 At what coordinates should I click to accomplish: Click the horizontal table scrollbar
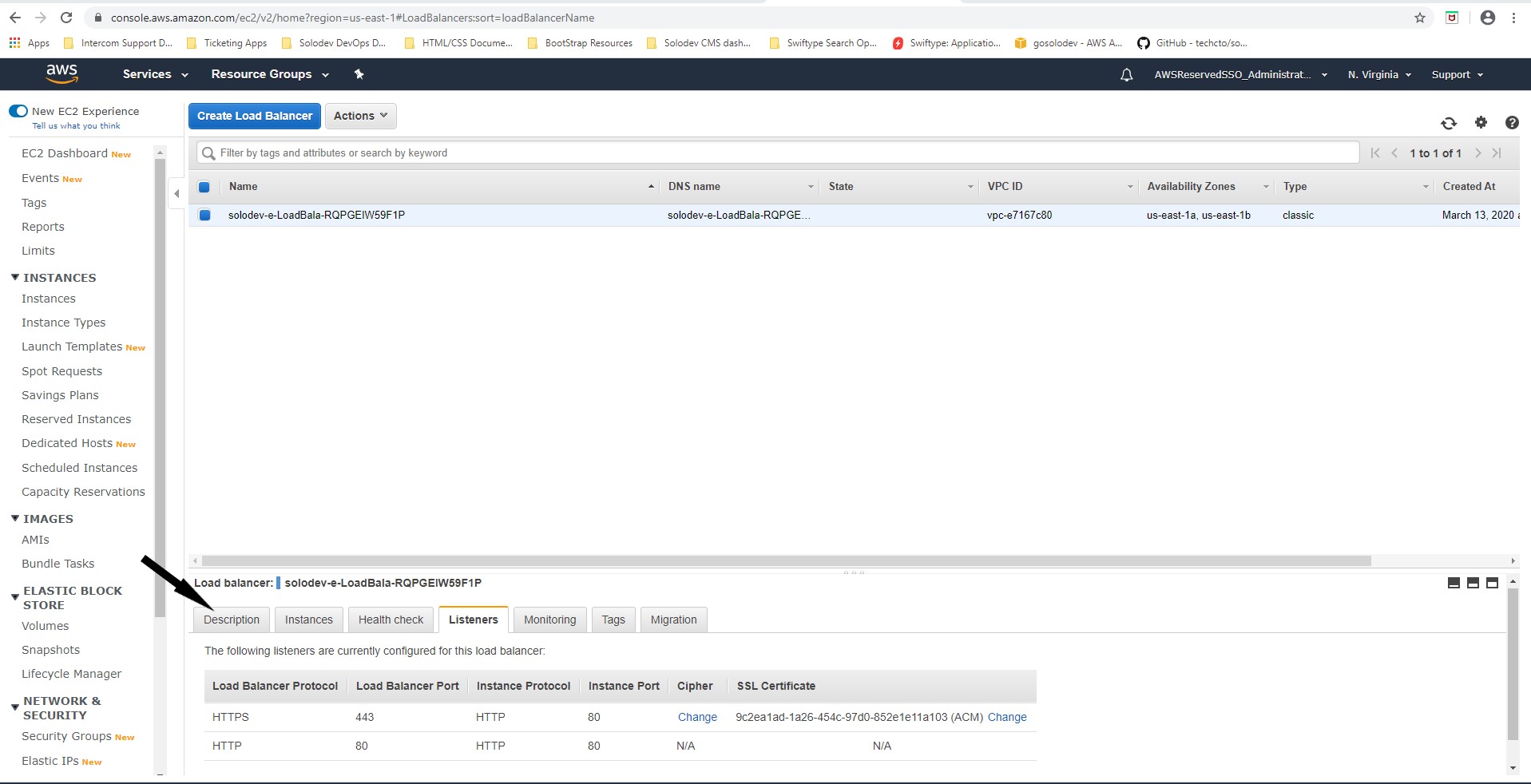tap(786, 560)
